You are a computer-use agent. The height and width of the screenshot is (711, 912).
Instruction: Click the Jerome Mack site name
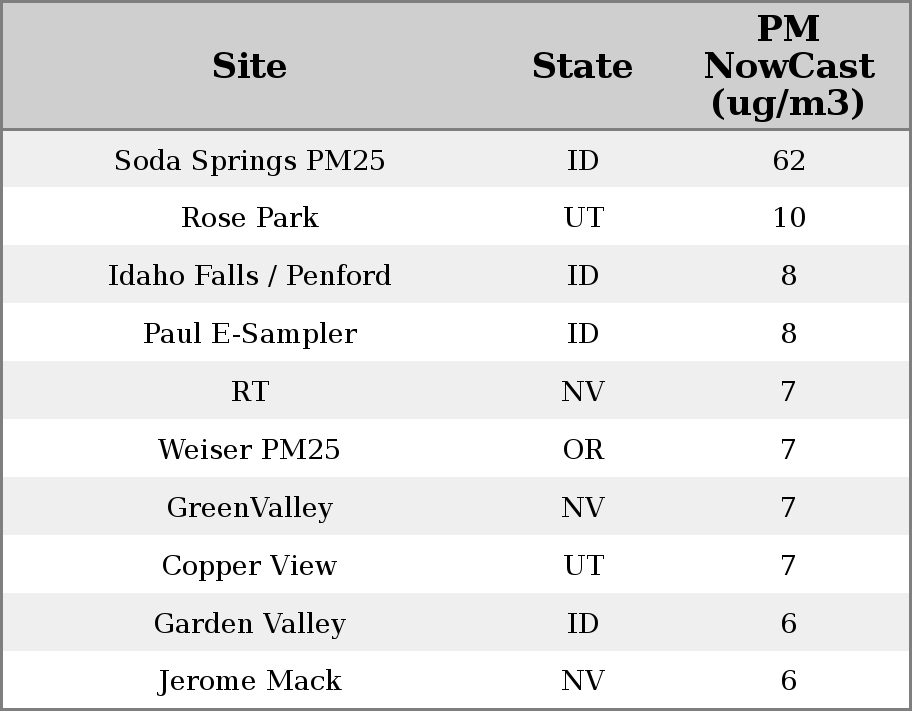tap(249, 681)
